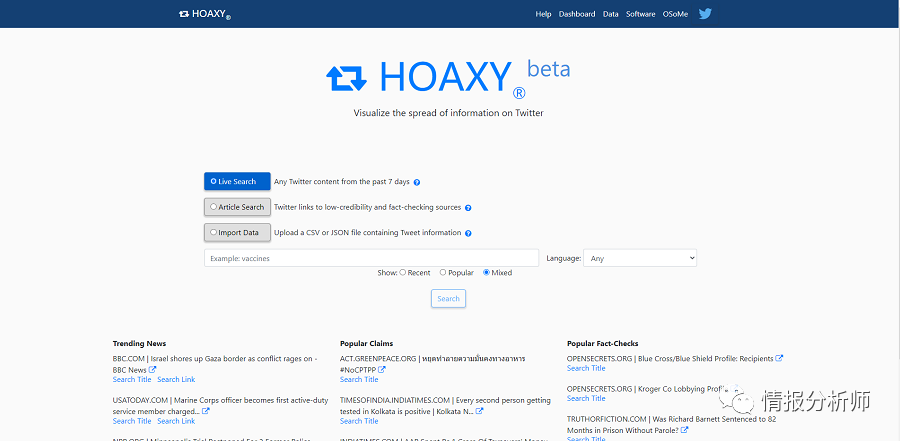The image size is (900, 441).
Task: Click Search Title under the Greenpeace claim
Action: [359, 380]
